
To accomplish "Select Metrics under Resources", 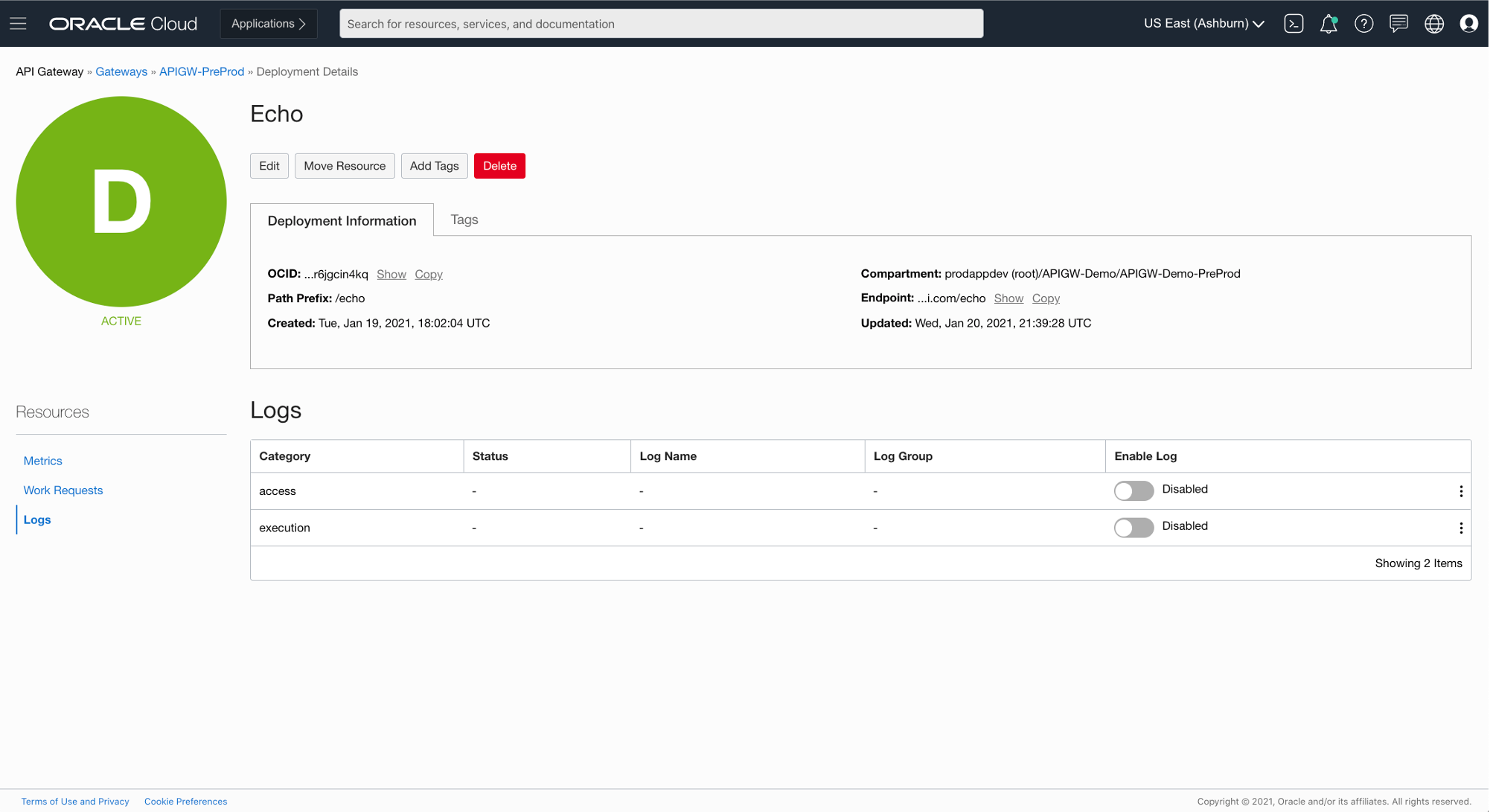I will coord(42,461).
